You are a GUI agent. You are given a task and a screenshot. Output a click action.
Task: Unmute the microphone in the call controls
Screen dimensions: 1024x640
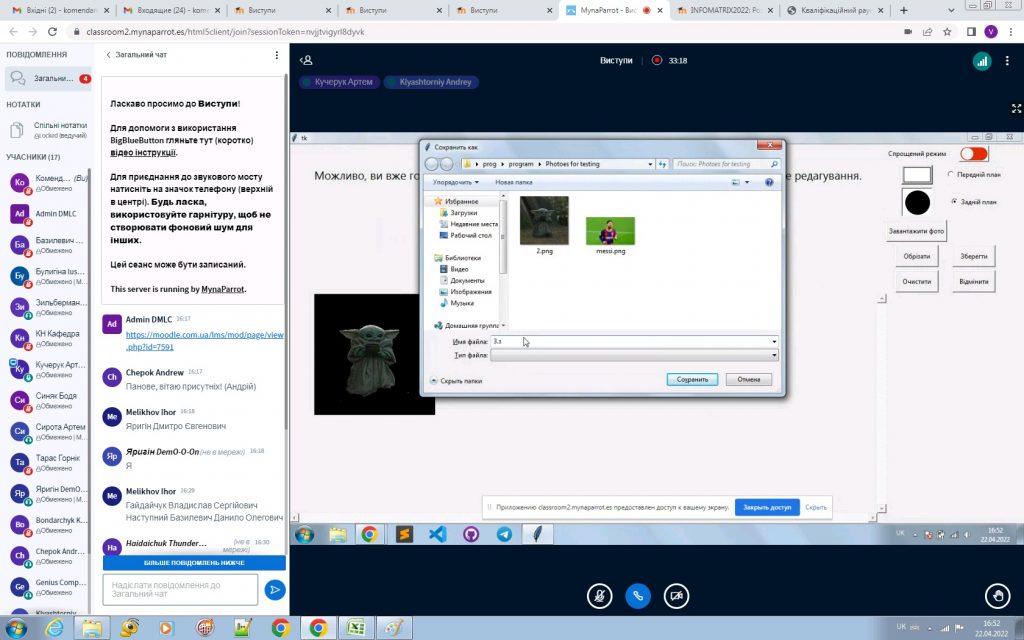pos(600,595)
